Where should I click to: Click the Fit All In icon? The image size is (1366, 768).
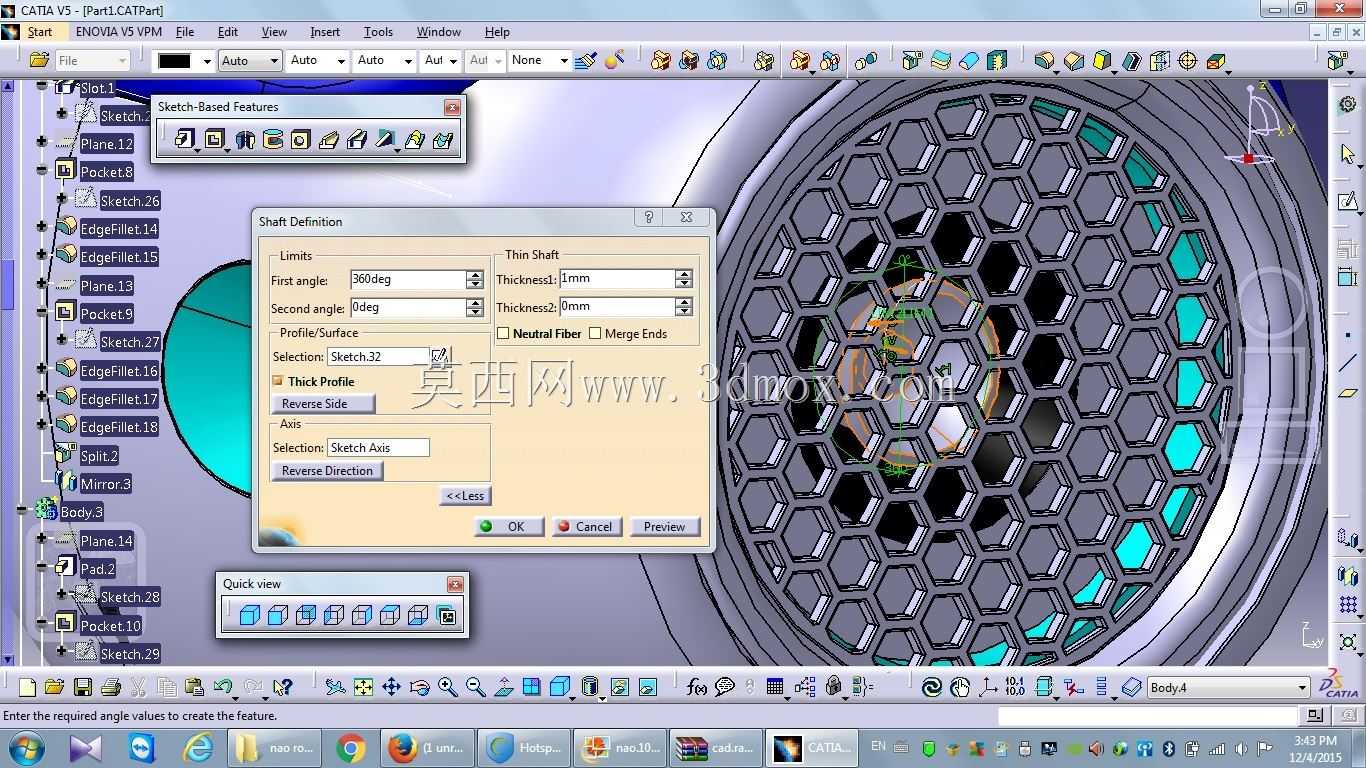tap(363, 687)
